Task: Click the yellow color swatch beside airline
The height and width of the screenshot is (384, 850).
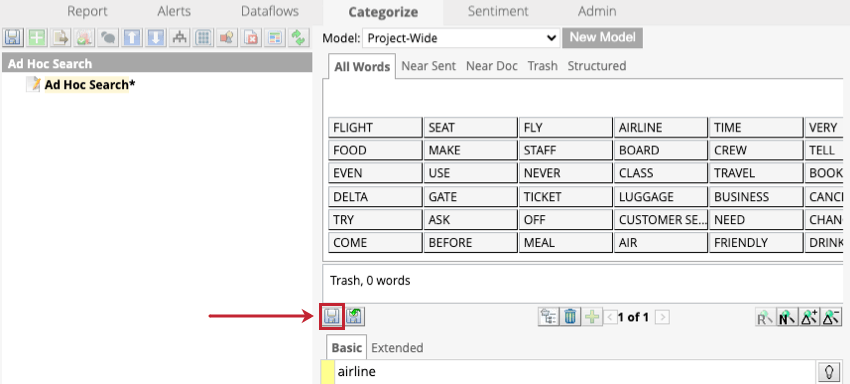Action: [328, 373]
